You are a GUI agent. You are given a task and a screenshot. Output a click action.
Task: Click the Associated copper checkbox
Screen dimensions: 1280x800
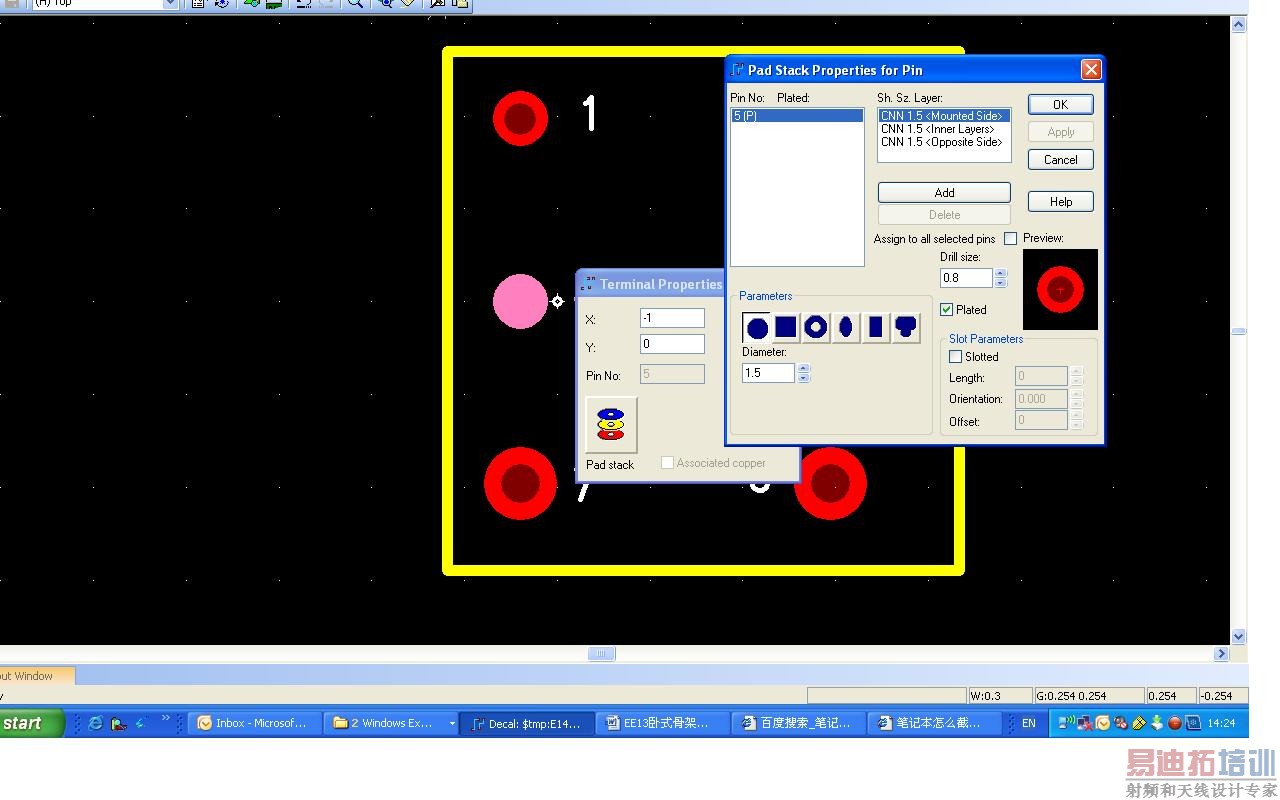[x=667, y=463]
